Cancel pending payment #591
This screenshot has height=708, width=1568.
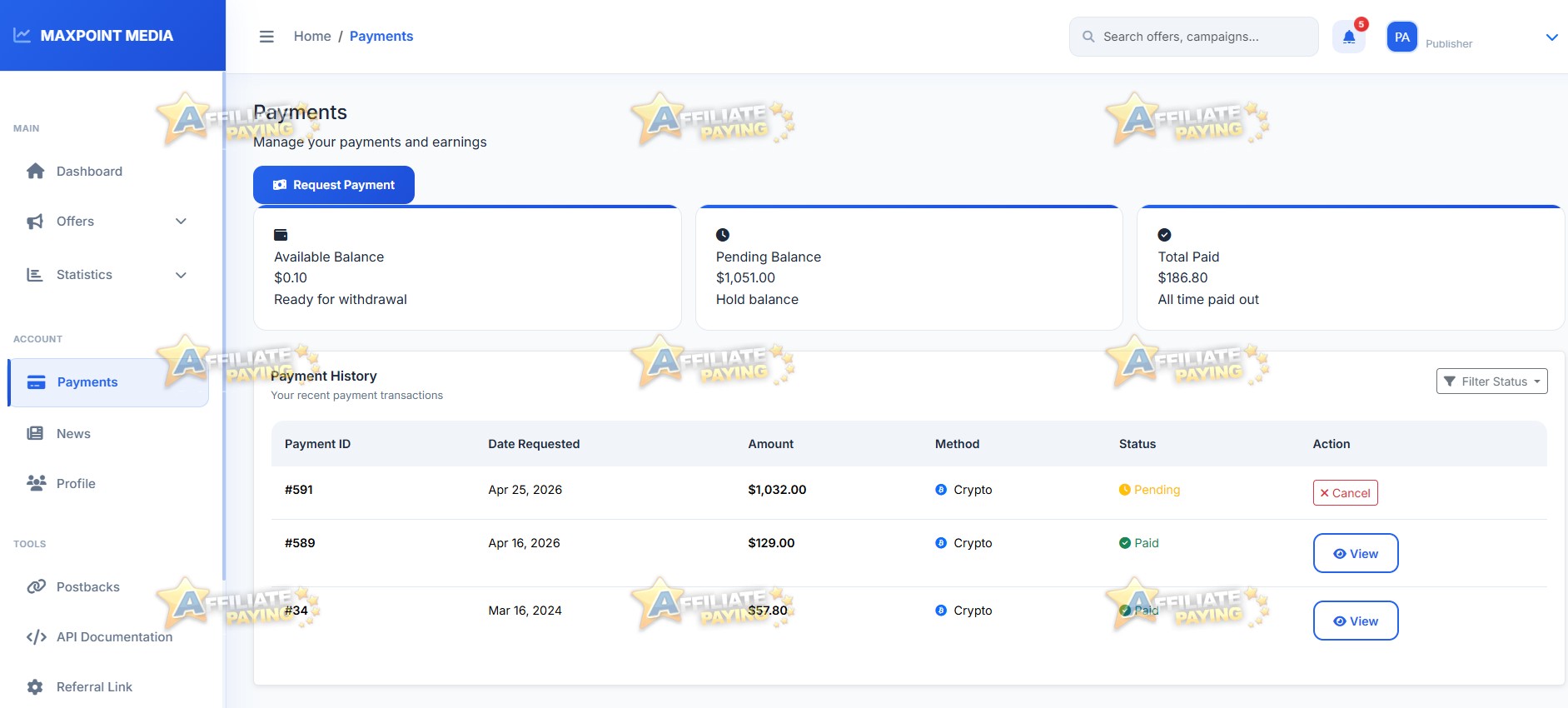1345,493
